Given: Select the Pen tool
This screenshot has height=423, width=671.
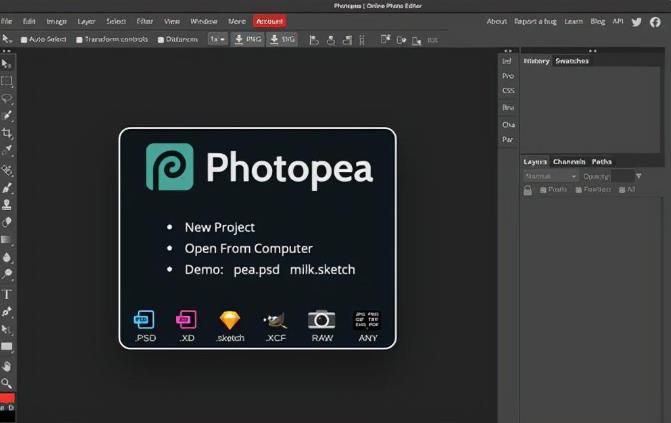Looking at the screenshot, I should pyautogui.click(x=6, y=312).
